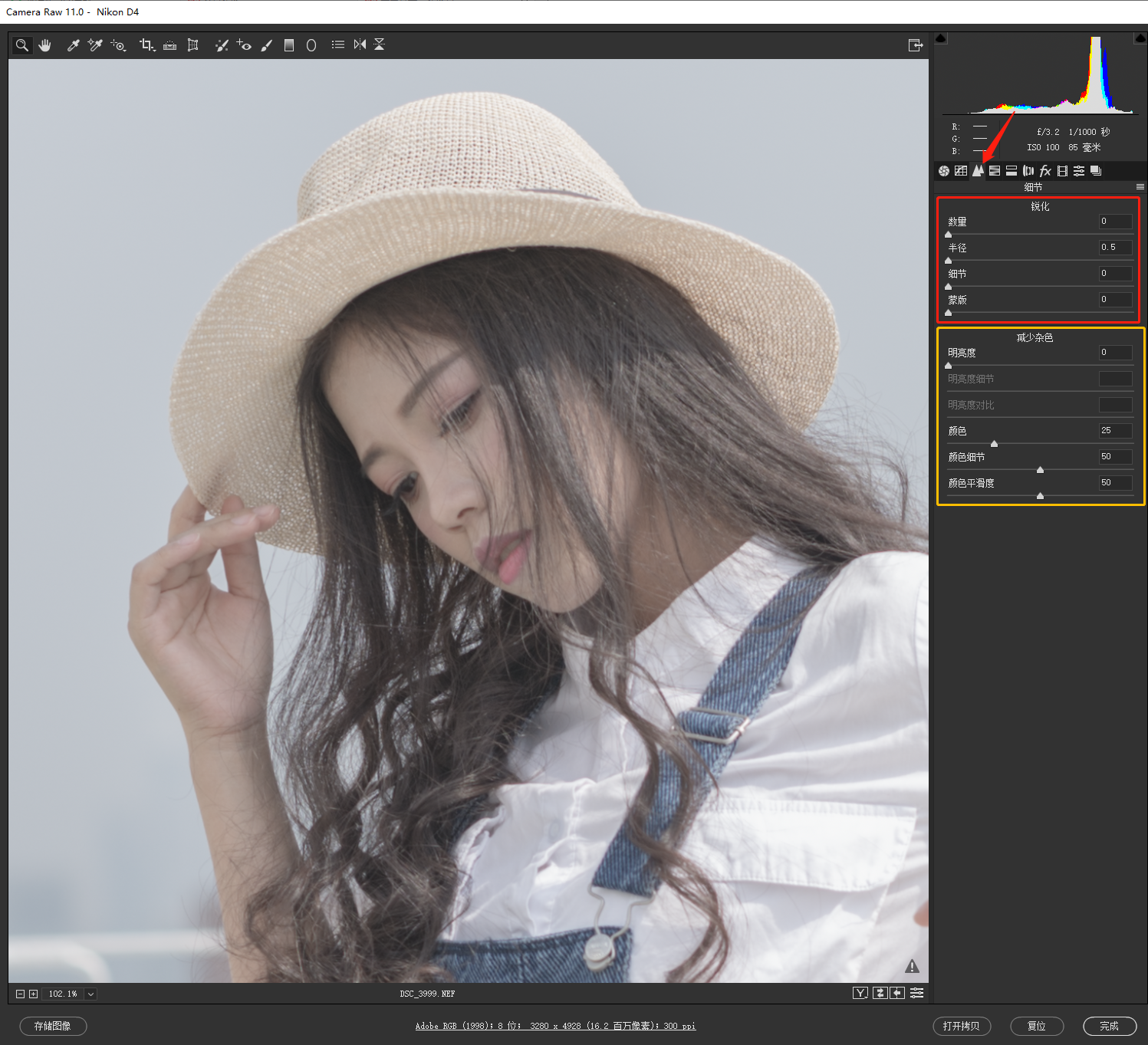This screenshot has width=1148, height=1045.
Task: Click the 打开拷贝 button
Action: (x=962, y=1026)
